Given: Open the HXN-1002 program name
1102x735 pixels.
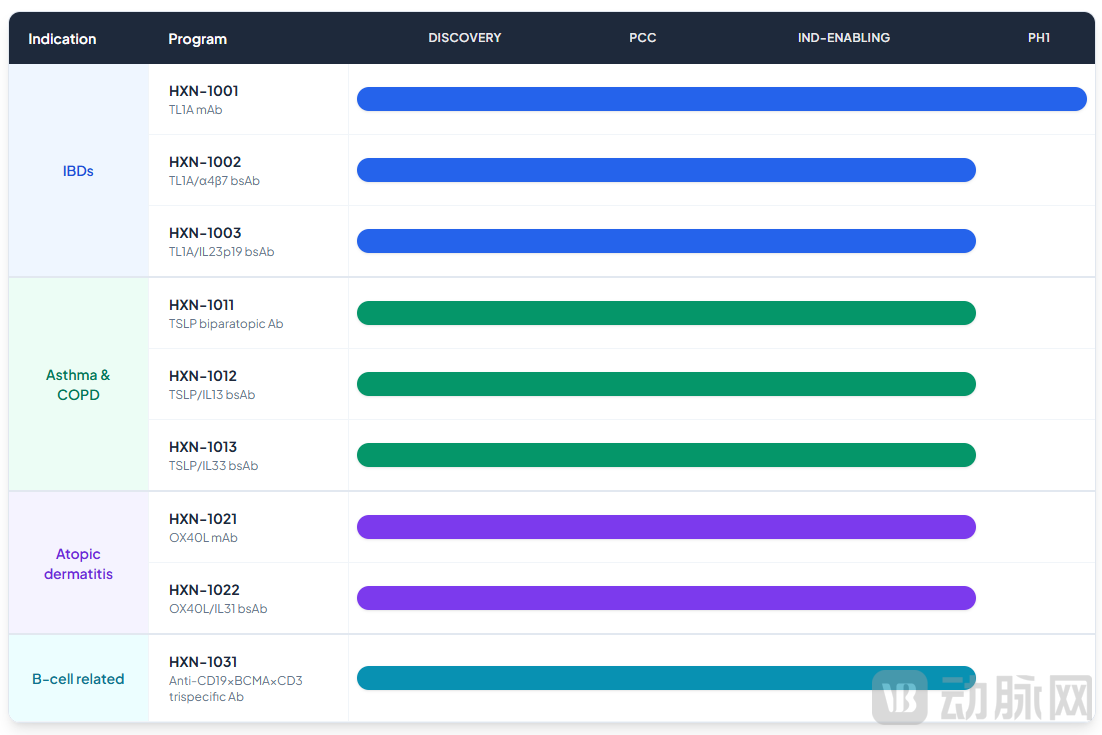Looking at the screenshot, I should point(204,162).
